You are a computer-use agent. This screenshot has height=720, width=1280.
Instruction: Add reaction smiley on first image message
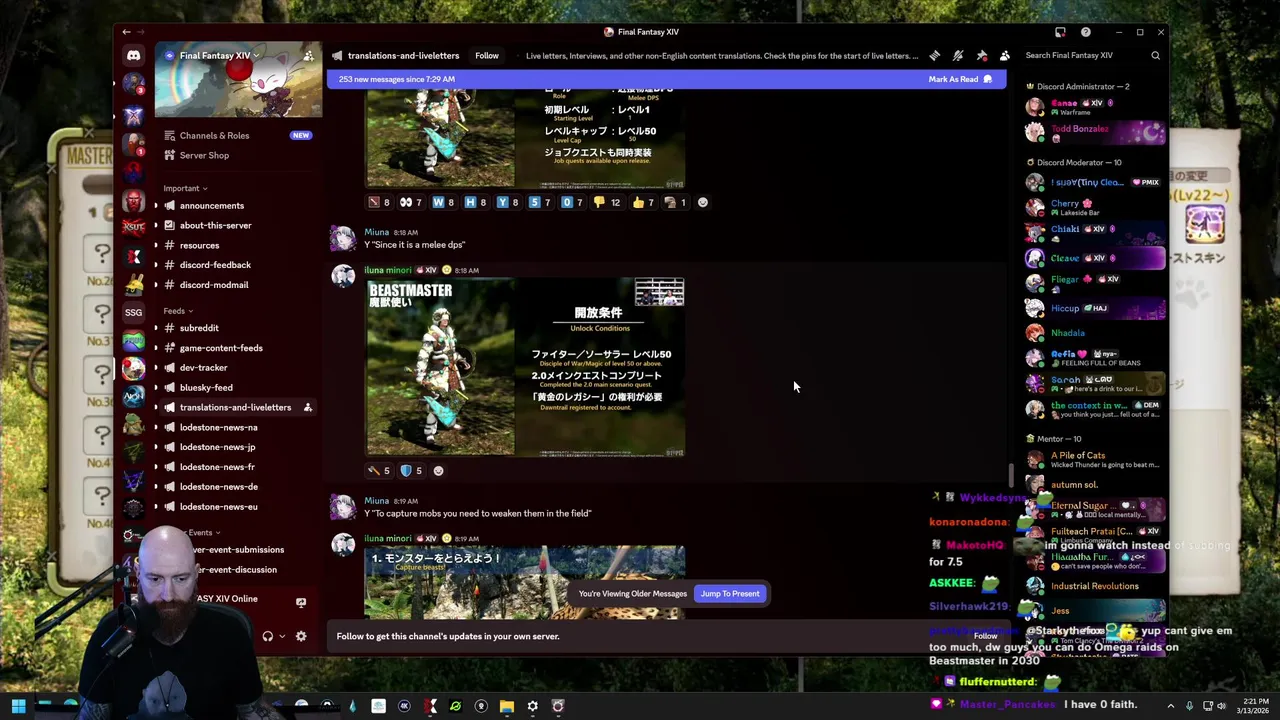(x=702, y=203)
